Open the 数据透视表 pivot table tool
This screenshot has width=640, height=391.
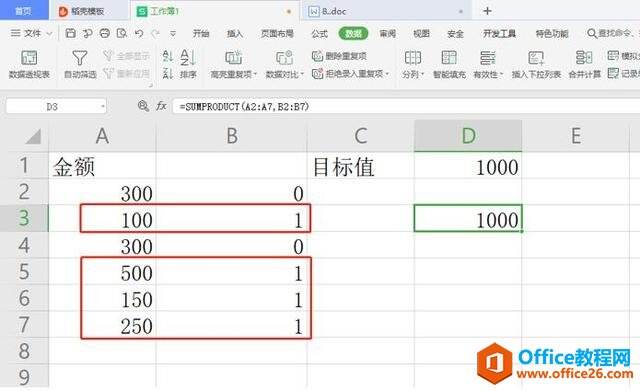[x=29, y=64]
